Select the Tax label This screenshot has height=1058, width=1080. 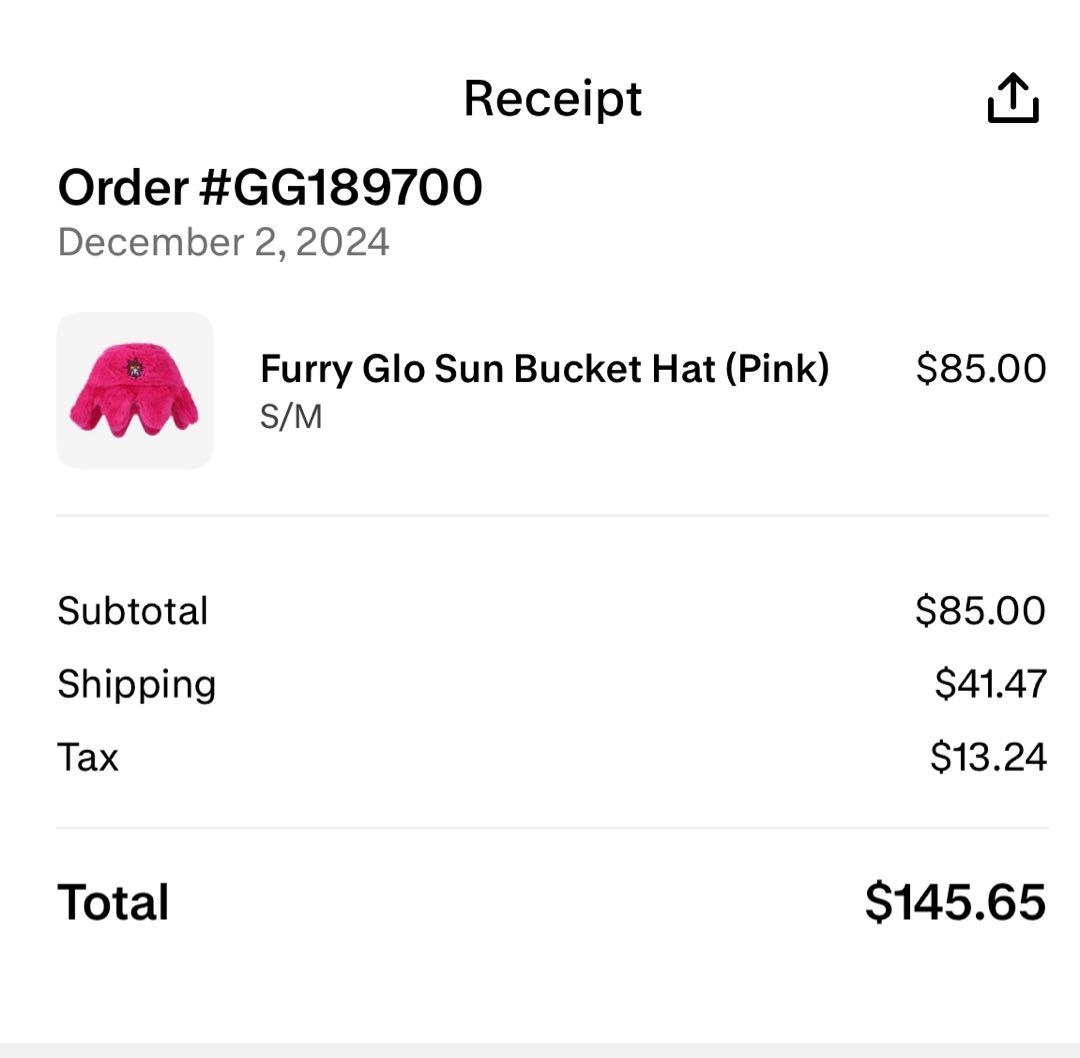tap(89, 757)
